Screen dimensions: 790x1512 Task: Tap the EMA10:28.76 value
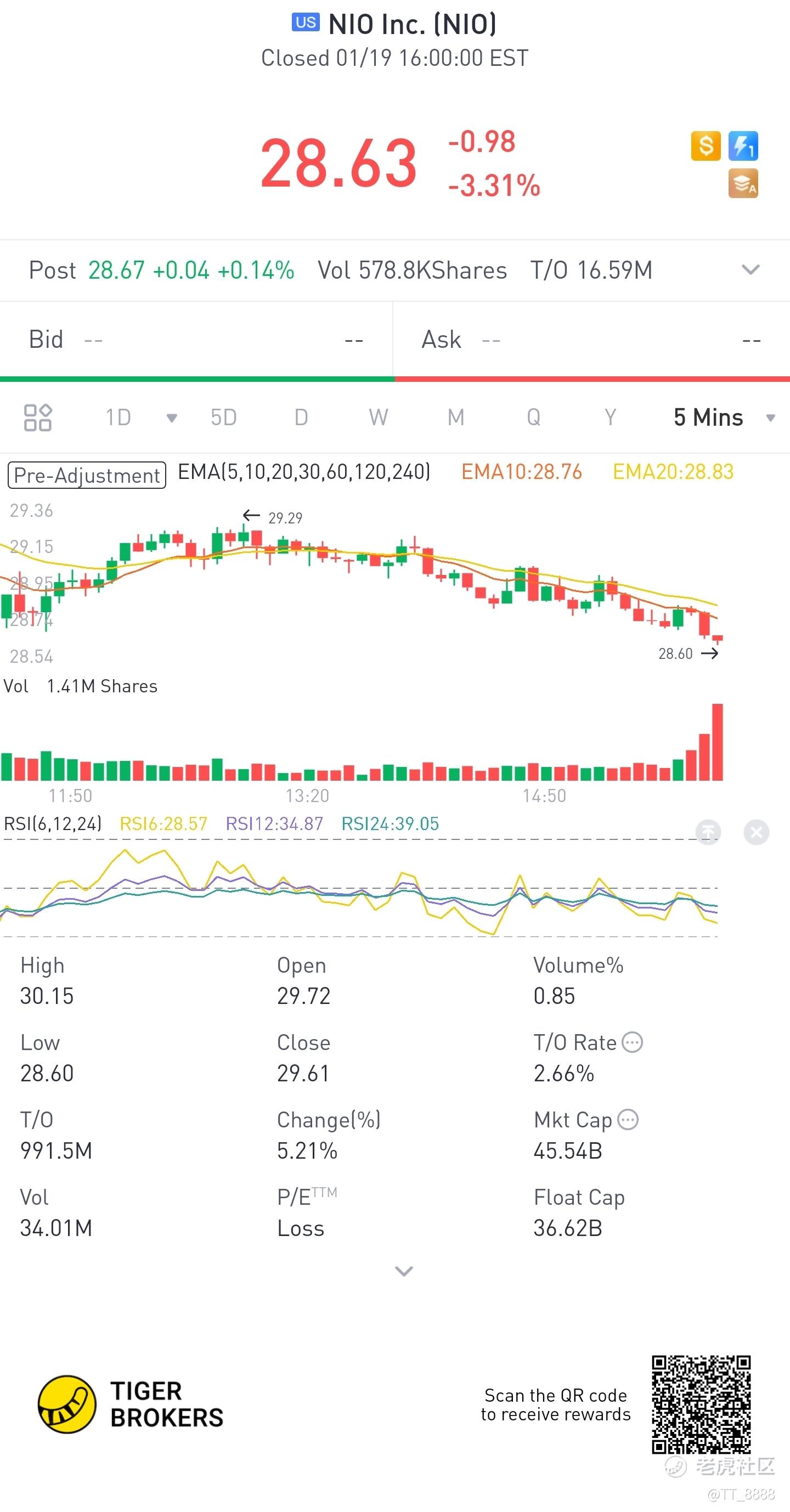tap(521, 471)
